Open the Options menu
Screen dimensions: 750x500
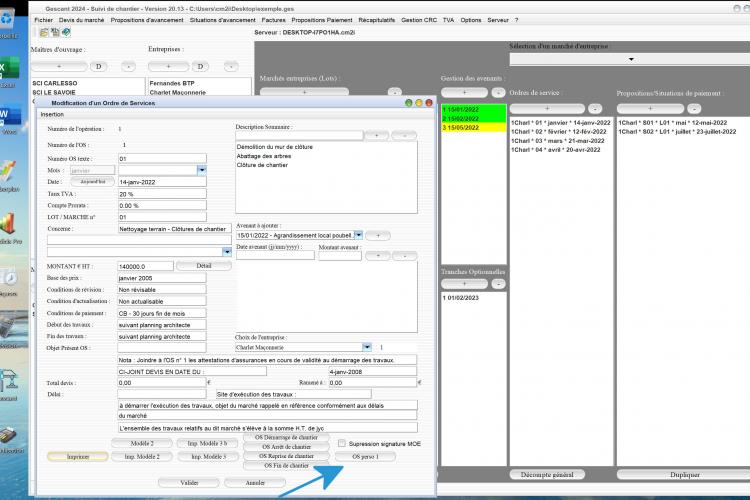[471, 20]
